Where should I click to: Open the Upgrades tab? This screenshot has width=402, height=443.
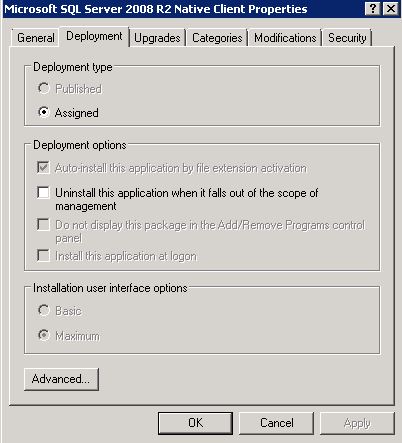(157, 38)
